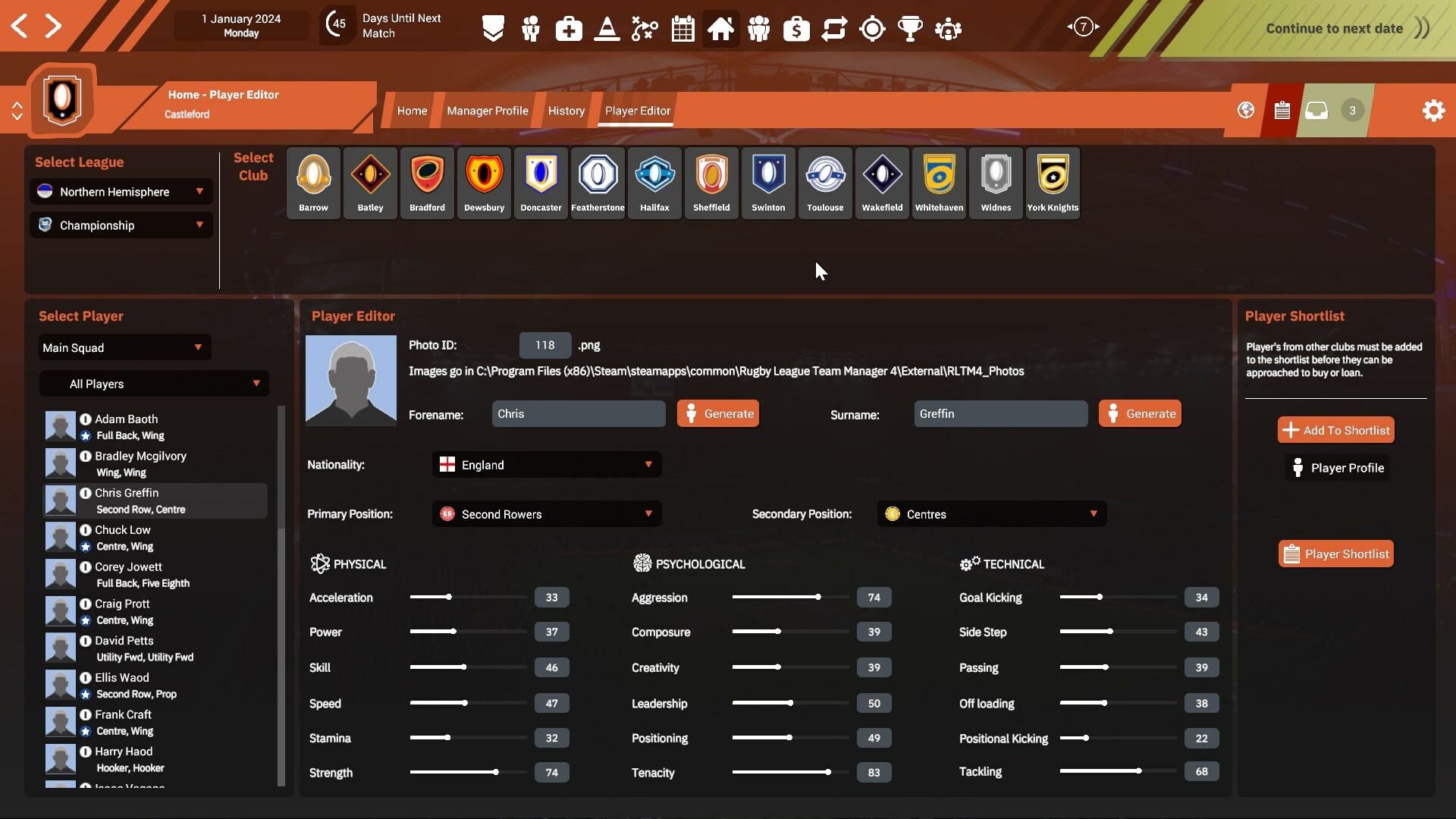1456x819 pixels.
Task: Open the Fixtures calendar icon
Action: coord(682,28)
